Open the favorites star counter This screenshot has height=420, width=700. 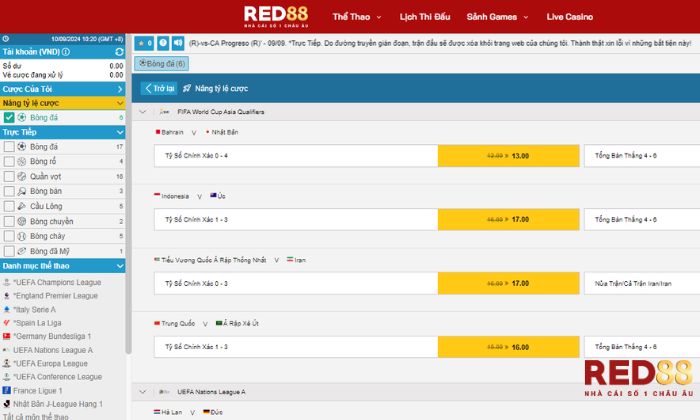click(145, 43)
